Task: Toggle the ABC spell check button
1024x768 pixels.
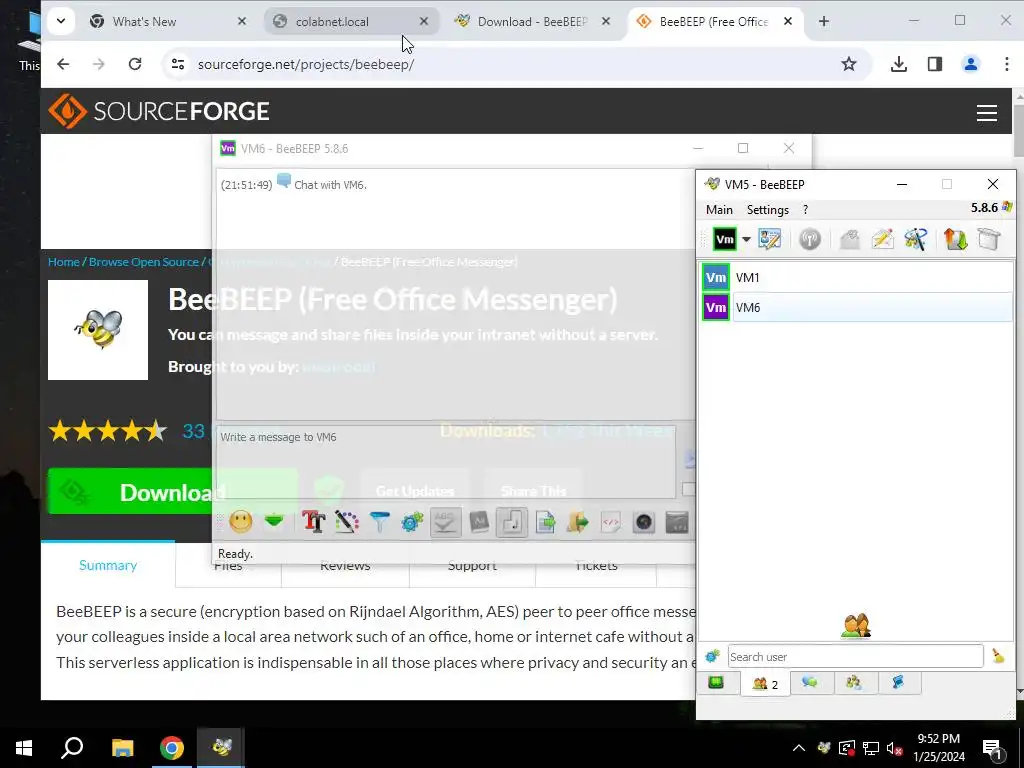Action: tap(445, 522)
